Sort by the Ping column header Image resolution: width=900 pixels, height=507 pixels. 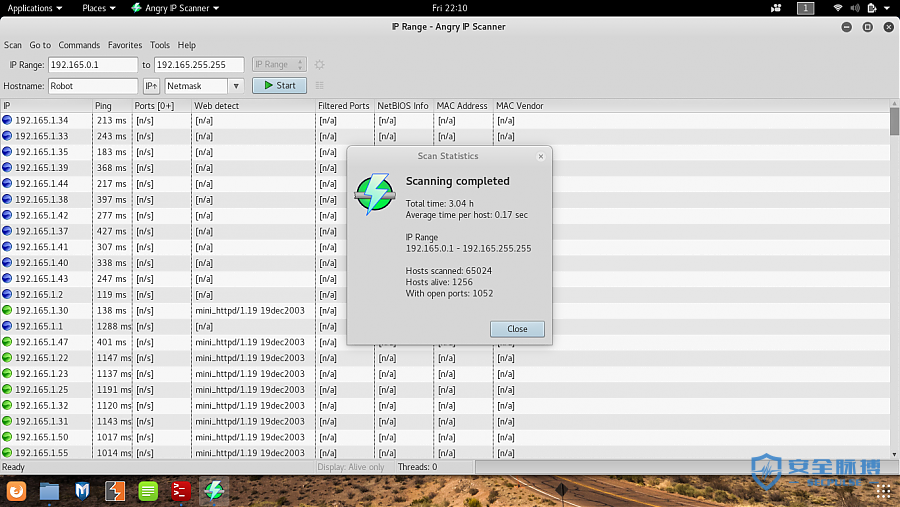[x=112, y=106]
